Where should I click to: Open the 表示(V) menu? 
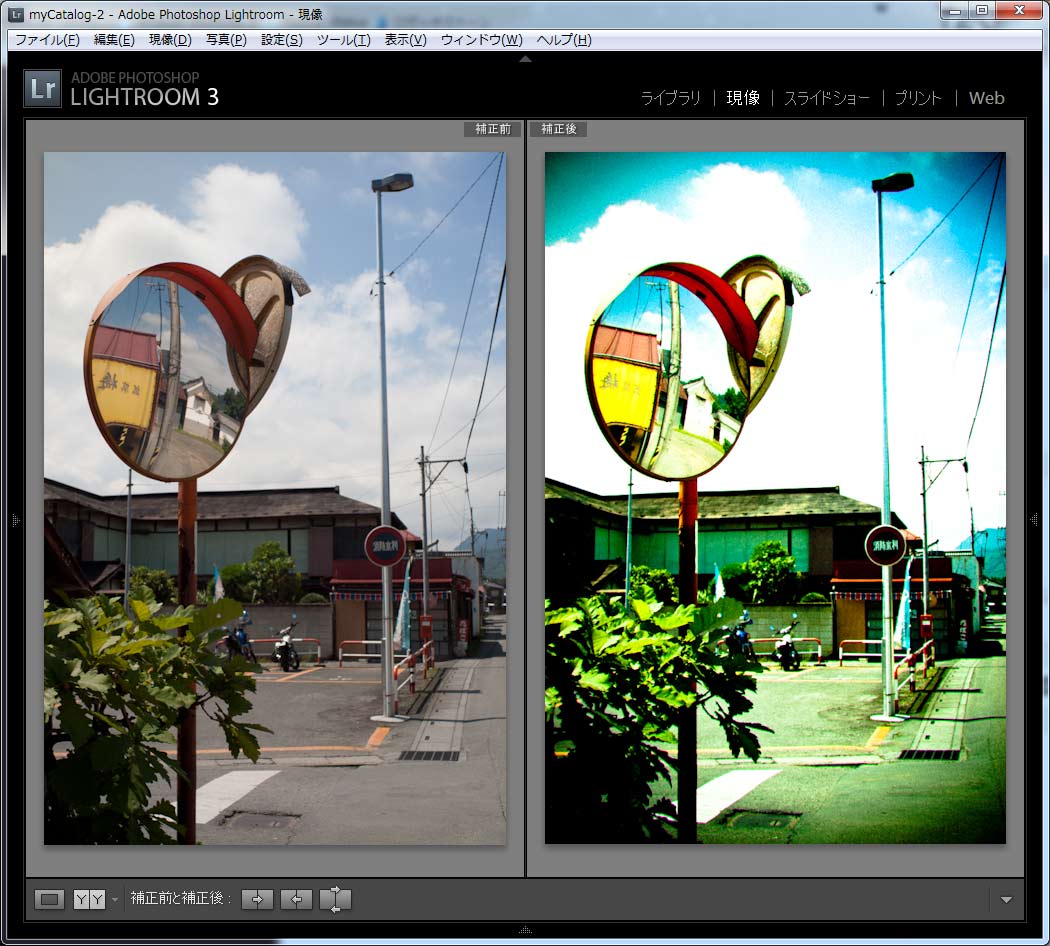(405, 40)
